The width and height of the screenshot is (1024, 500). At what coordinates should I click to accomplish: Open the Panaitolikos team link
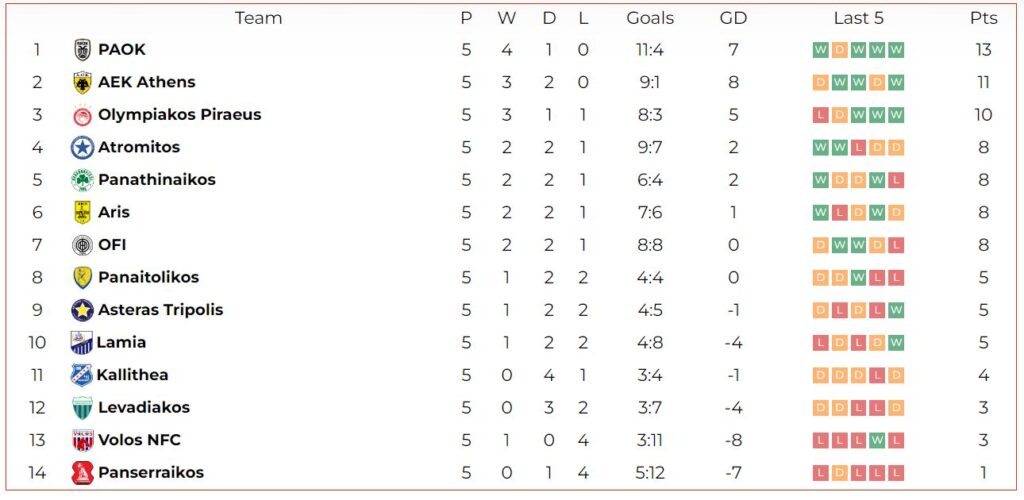coord(148,277)
